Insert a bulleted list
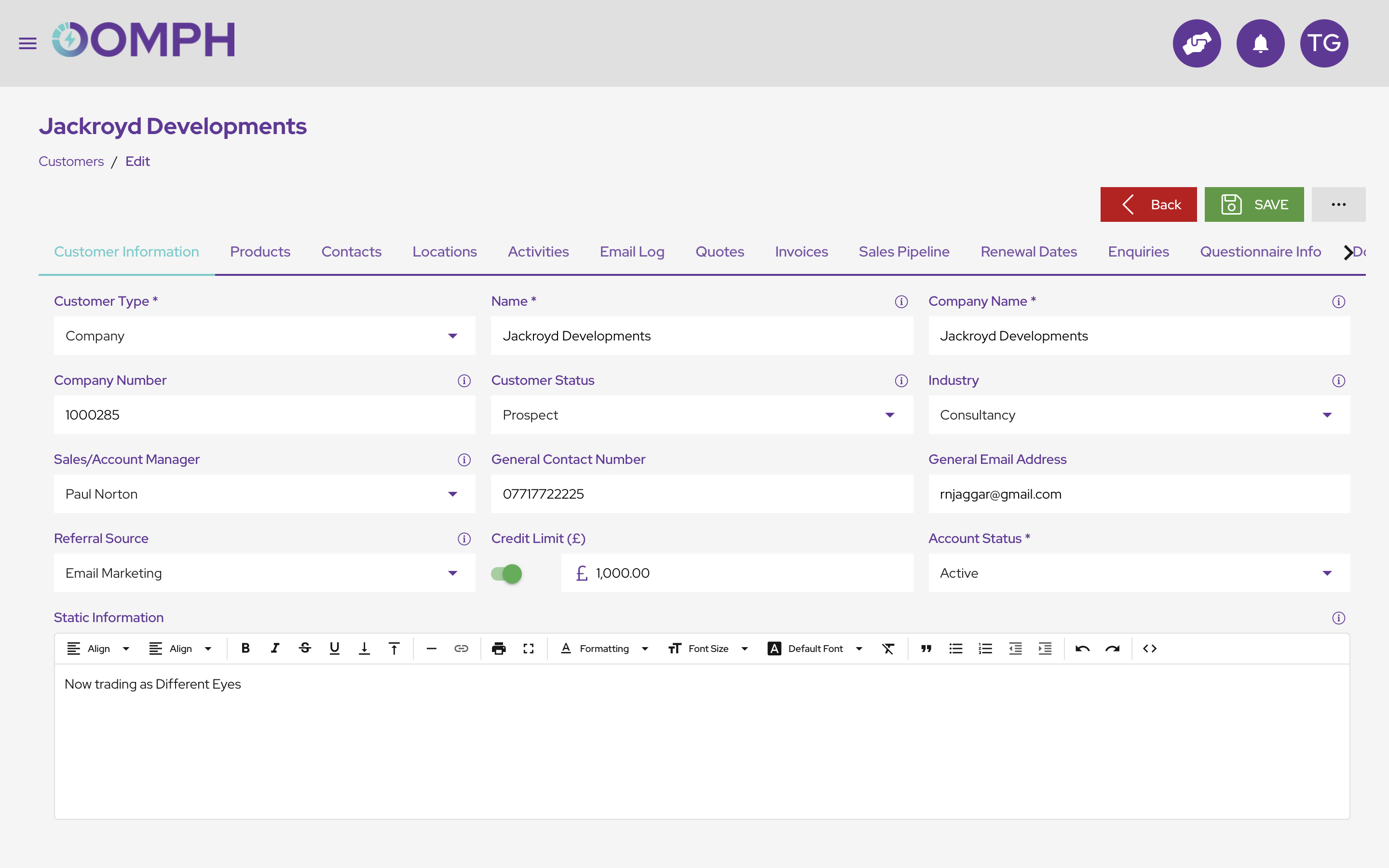Viewport: 1389px width, 868px height. click(955, 648)
